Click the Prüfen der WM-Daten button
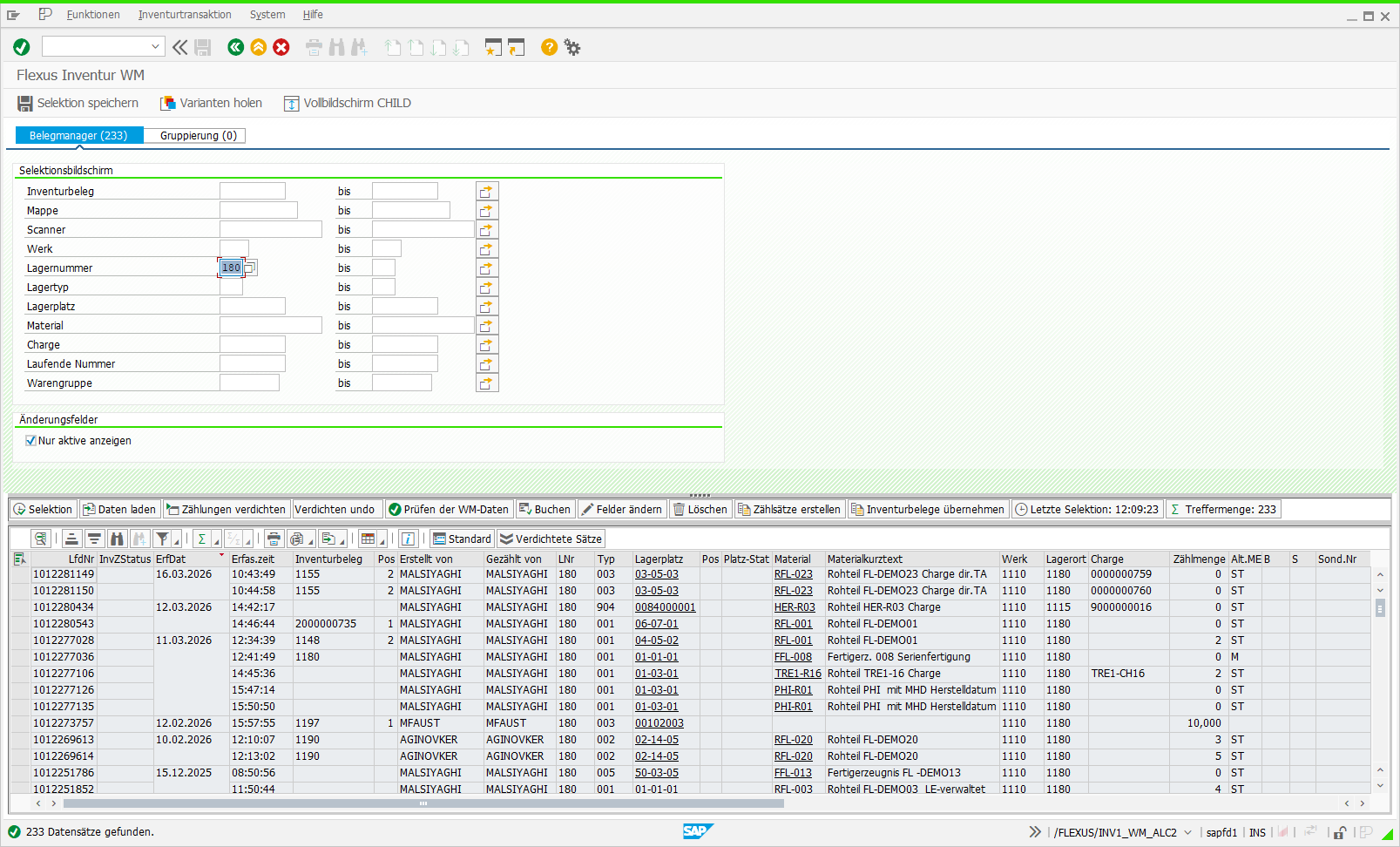 pos(449,510)
